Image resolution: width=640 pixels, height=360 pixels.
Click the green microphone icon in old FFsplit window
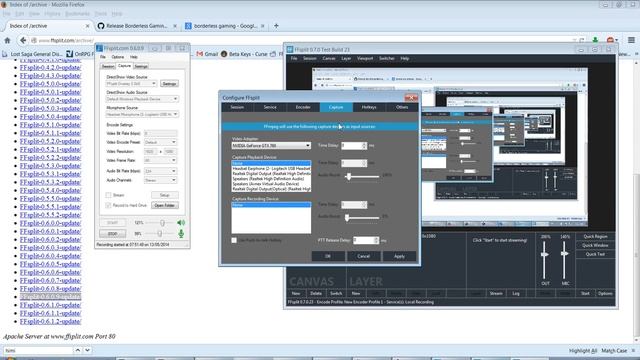[x=181, y=233]
